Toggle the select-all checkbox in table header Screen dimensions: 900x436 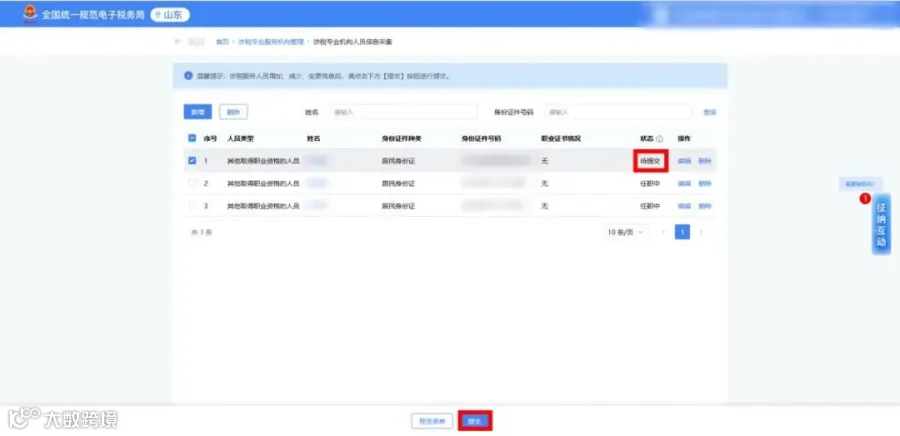pos(192,138)
